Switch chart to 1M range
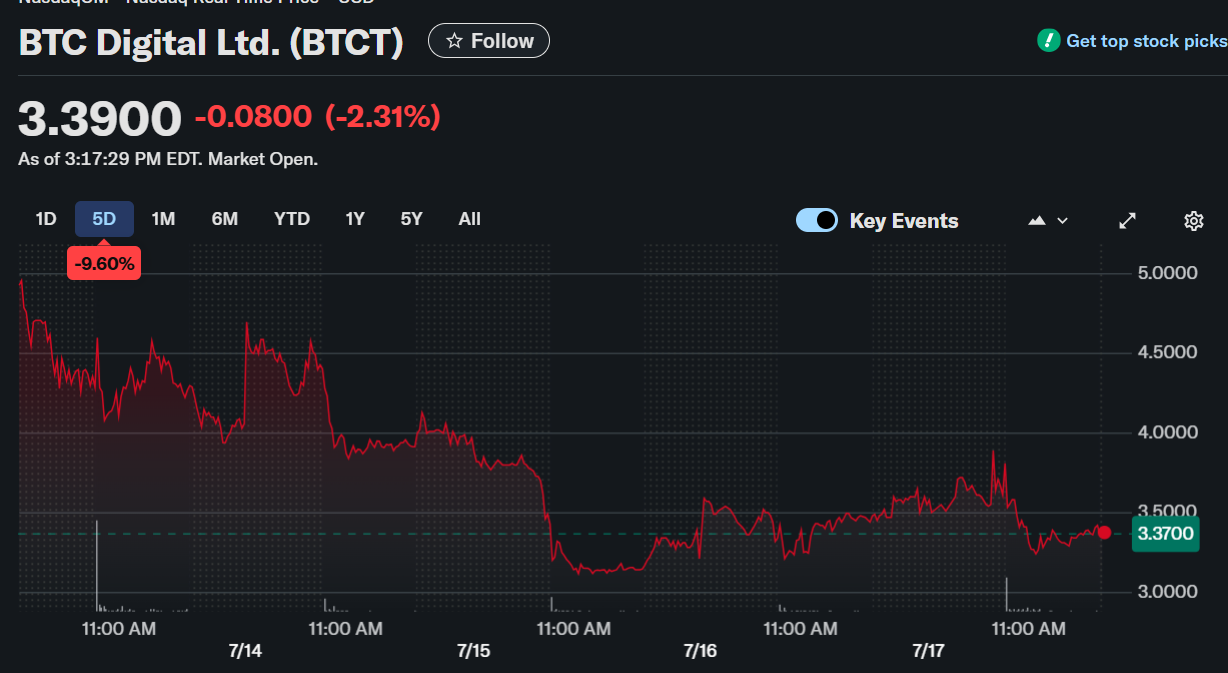1228x673 pixels. tap(163, 219)
